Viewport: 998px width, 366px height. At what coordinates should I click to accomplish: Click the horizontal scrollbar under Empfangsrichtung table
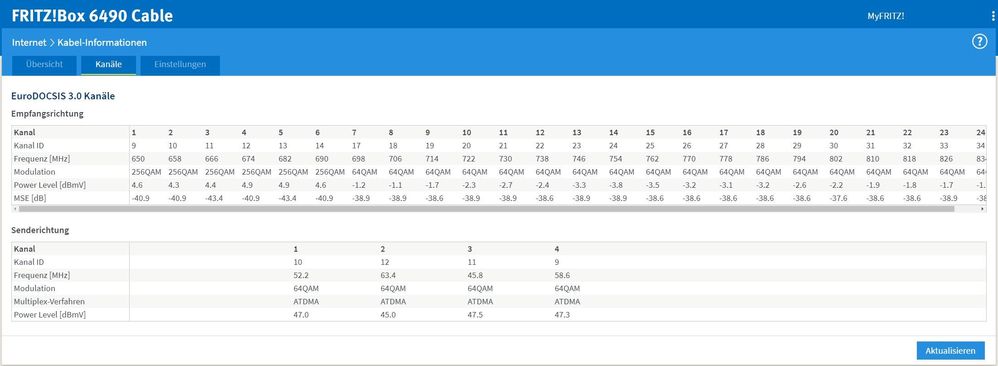pyautogui.click(x=487, y=208)
